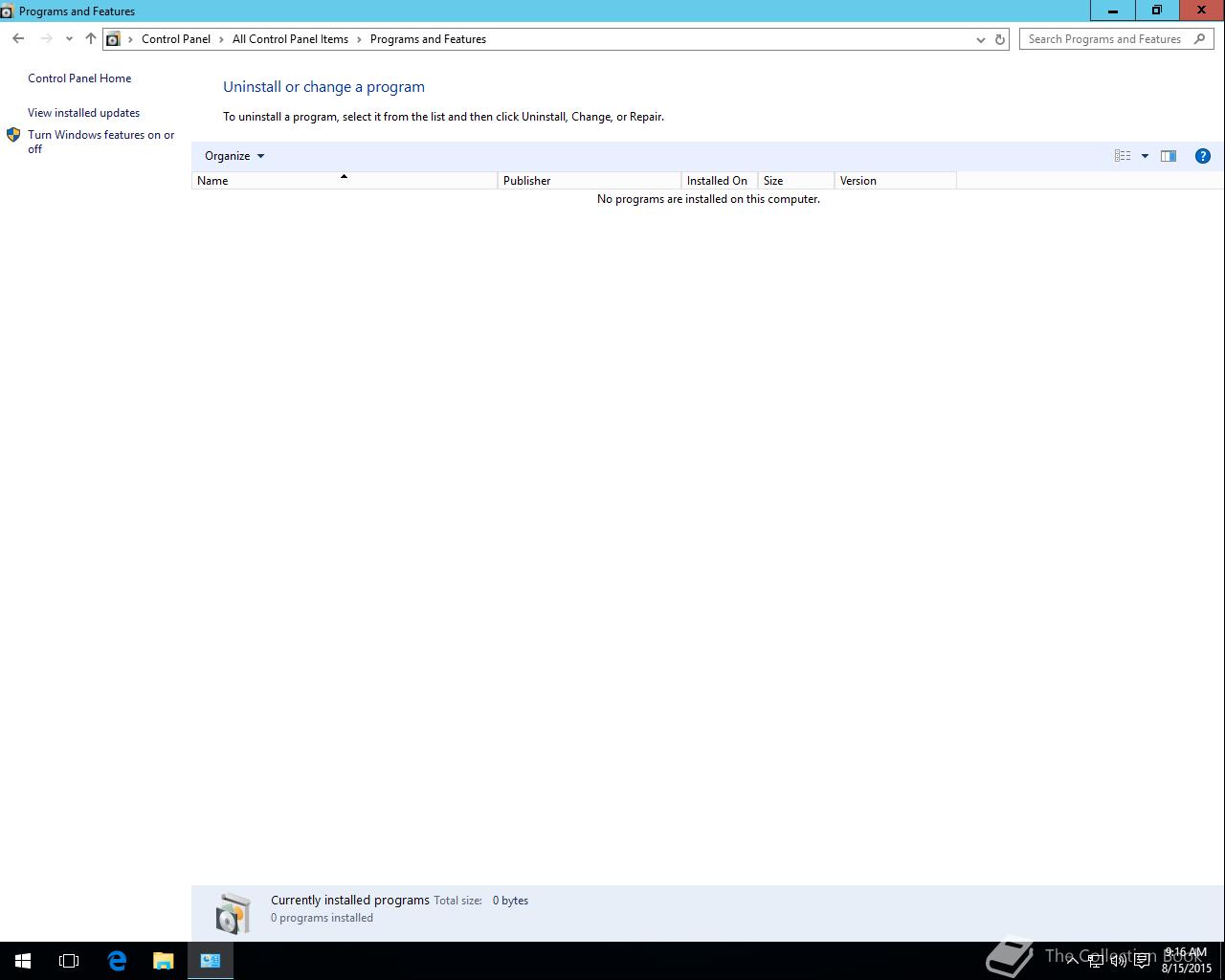Sort by the Size column header
The image size is (1225, 980).
[x=796, y=181]
